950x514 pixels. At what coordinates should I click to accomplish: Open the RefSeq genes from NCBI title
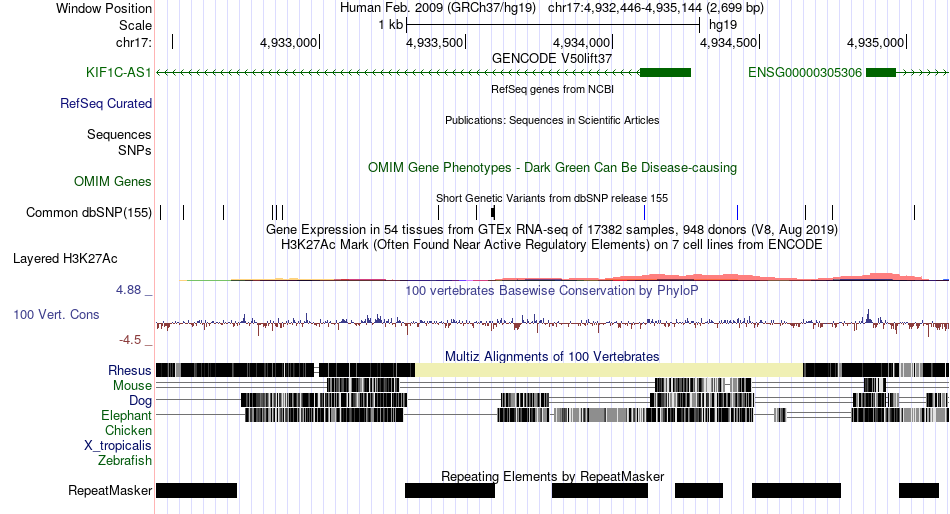[552, 89]
